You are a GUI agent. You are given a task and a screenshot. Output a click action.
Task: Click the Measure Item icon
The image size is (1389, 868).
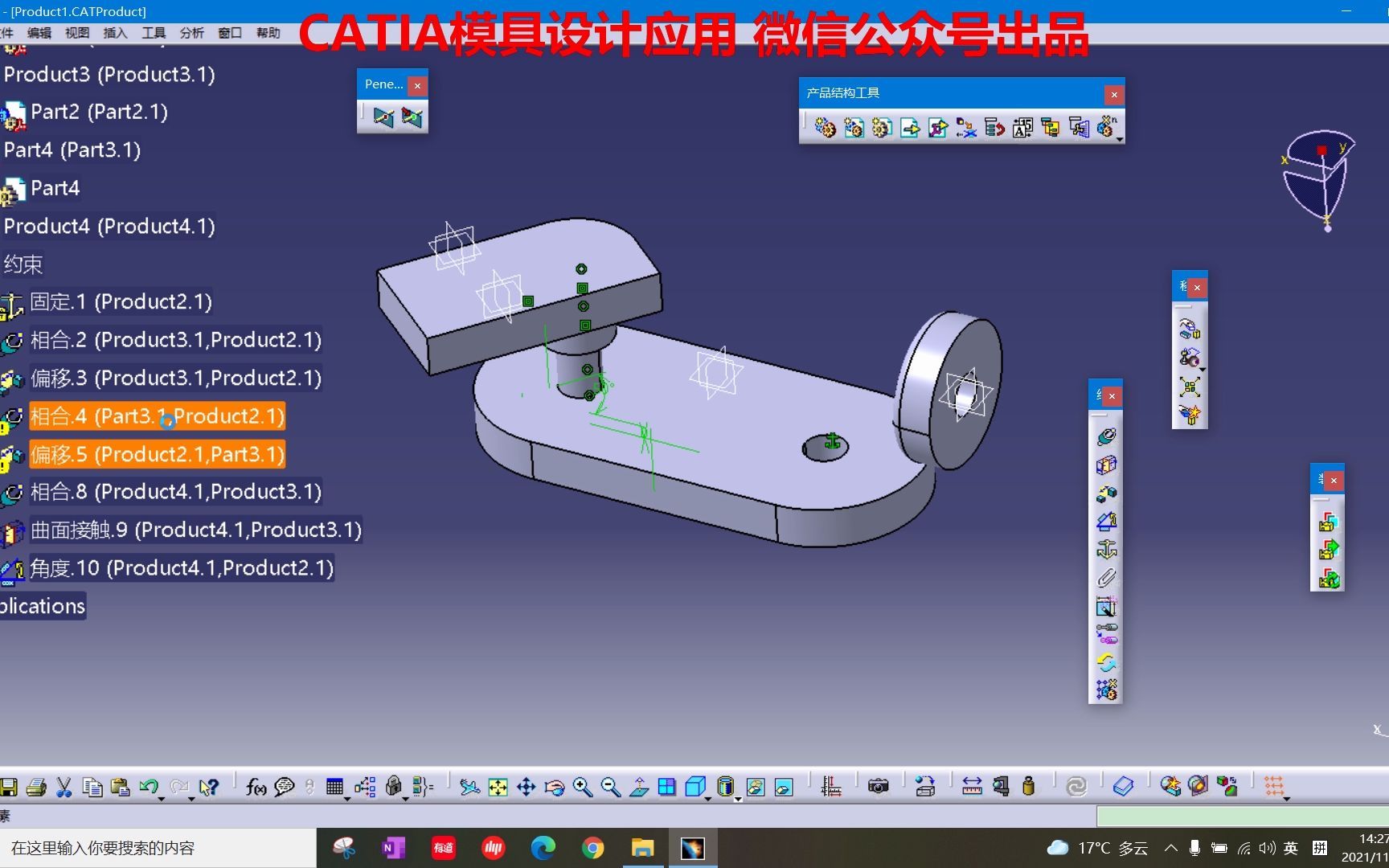click(1001, 787)
